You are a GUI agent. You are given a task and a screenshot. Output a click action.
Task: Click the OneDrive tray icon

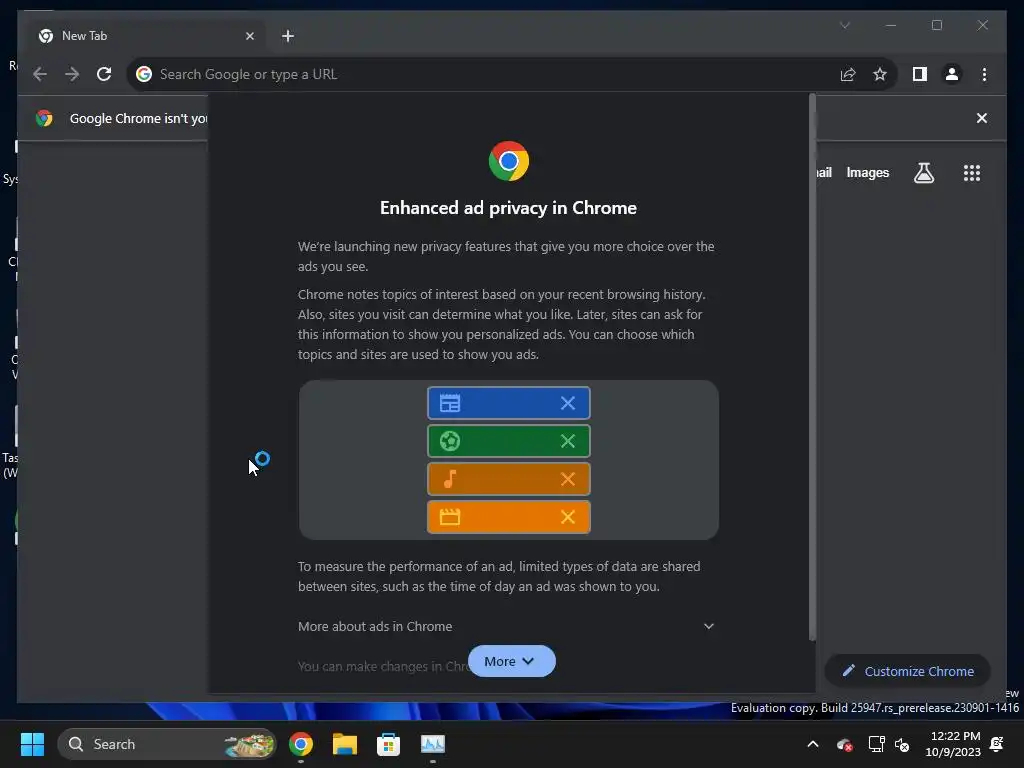[x=844, y=744]
